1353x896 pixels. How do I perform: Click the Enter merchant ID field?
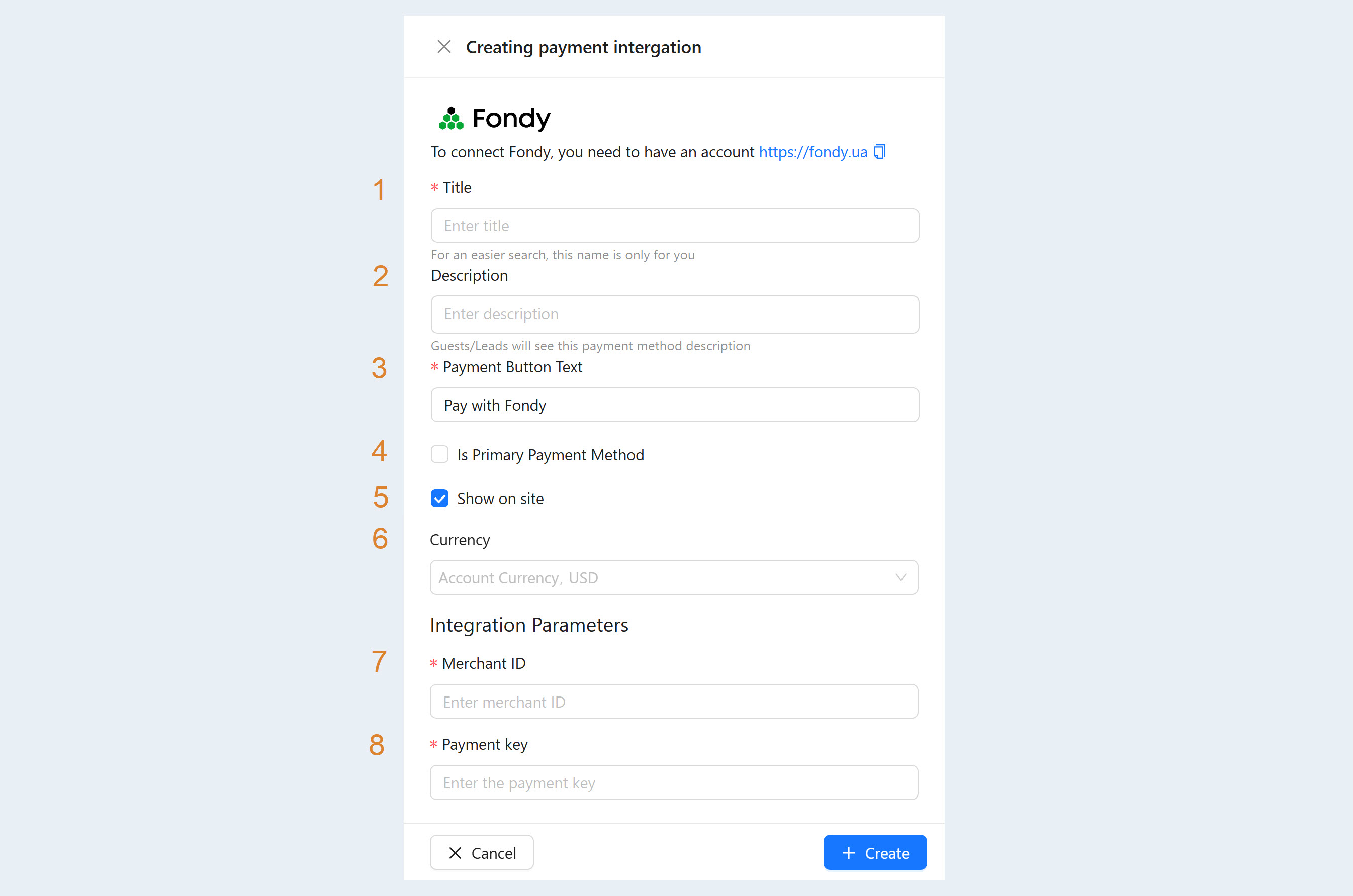tap(674, 702)
